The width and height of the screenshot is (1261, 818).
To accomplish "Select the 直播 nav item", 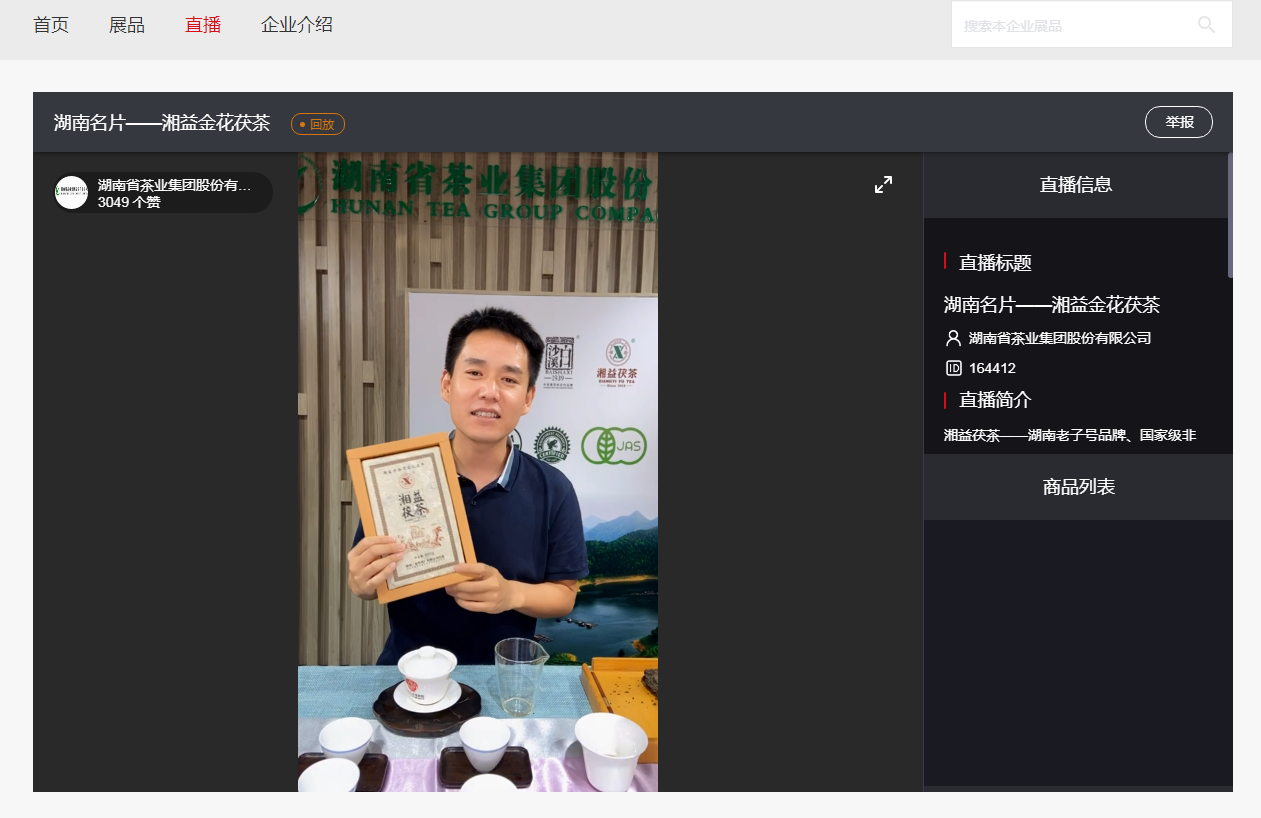I will coord(203,25).
